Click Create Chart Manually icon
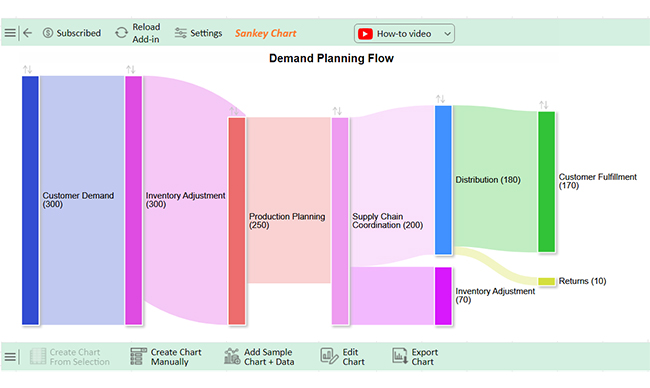 (138, 356)
